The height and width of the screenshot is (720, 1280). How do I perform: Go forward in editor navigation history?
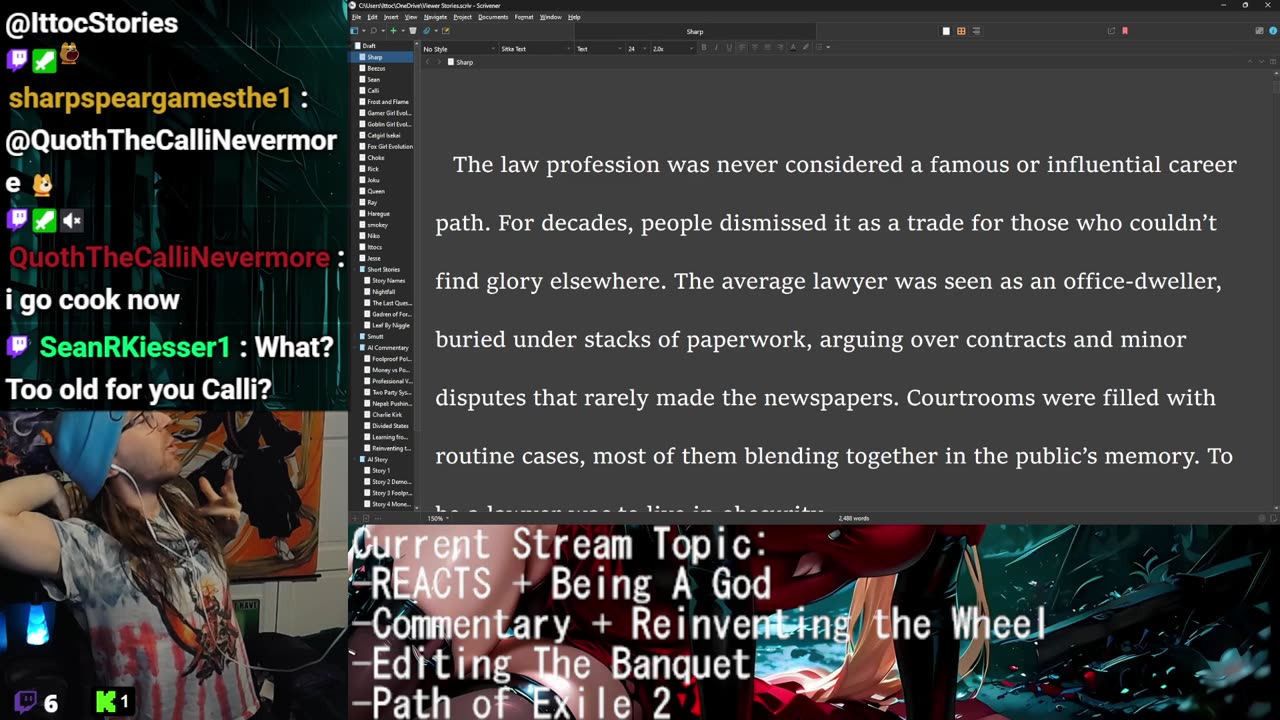[x=438, y=62]
